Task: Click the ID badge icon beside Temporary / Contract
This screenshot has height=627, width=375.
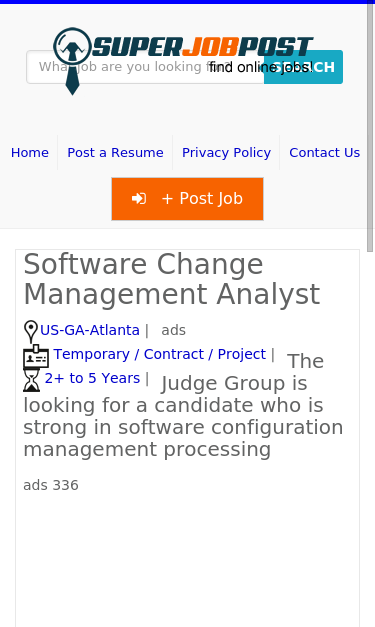Action: coord(36,356)
